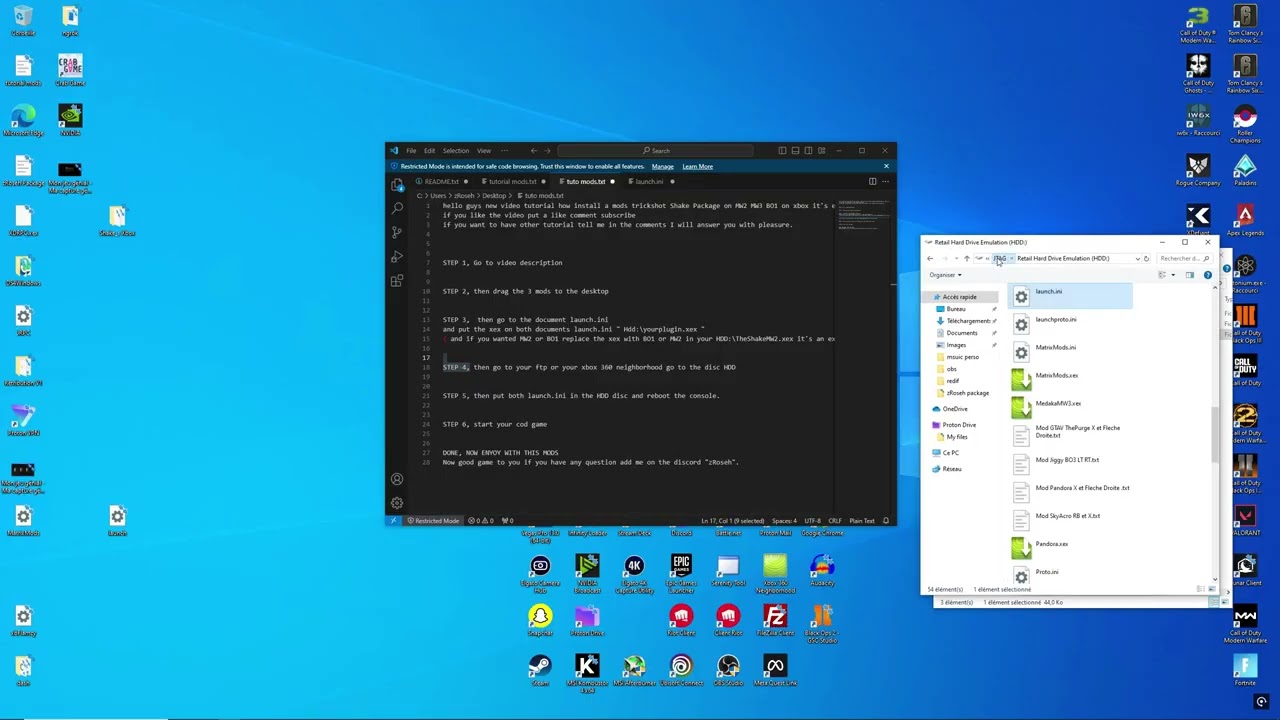Toggle secondary sidebar layout in VS Code
Image resolution: width=1280 pixels, height=720 pixels.
pos(808,151)
